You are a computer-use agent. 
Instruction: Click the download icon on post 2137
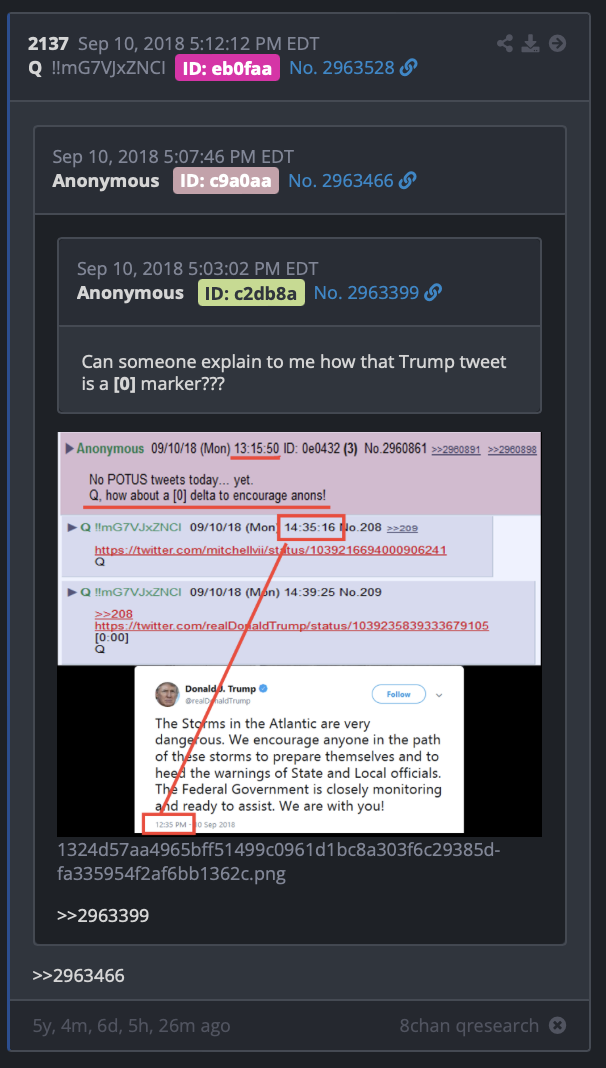pos(530,44)
